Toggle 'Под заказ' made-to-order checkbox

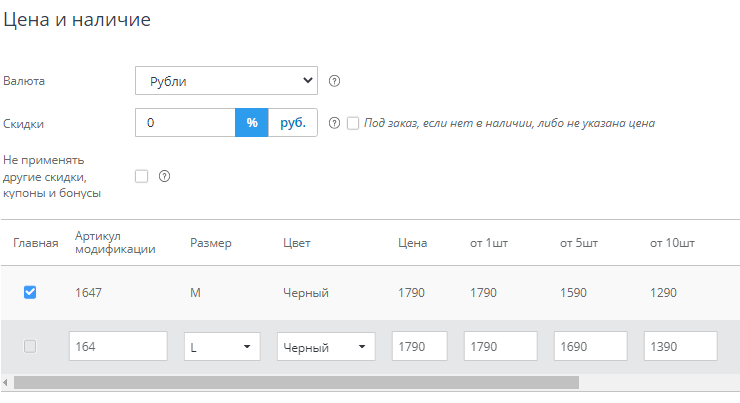353,123
